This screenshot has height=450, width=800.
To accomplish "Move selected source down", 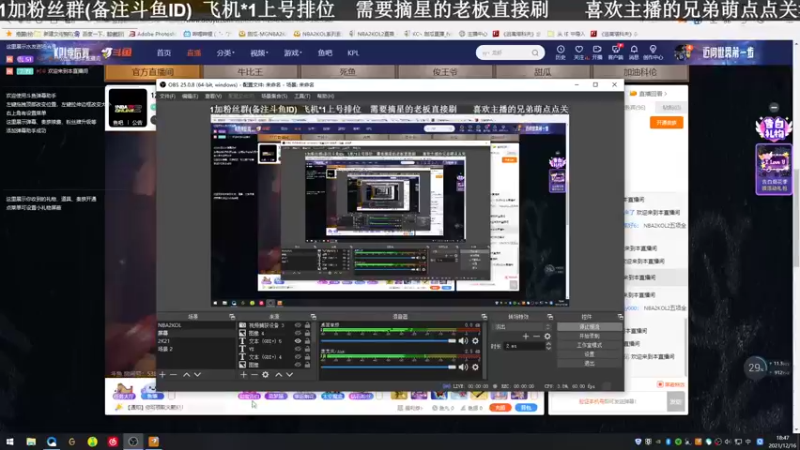I will pyautogui.click(x=290, y=374).
